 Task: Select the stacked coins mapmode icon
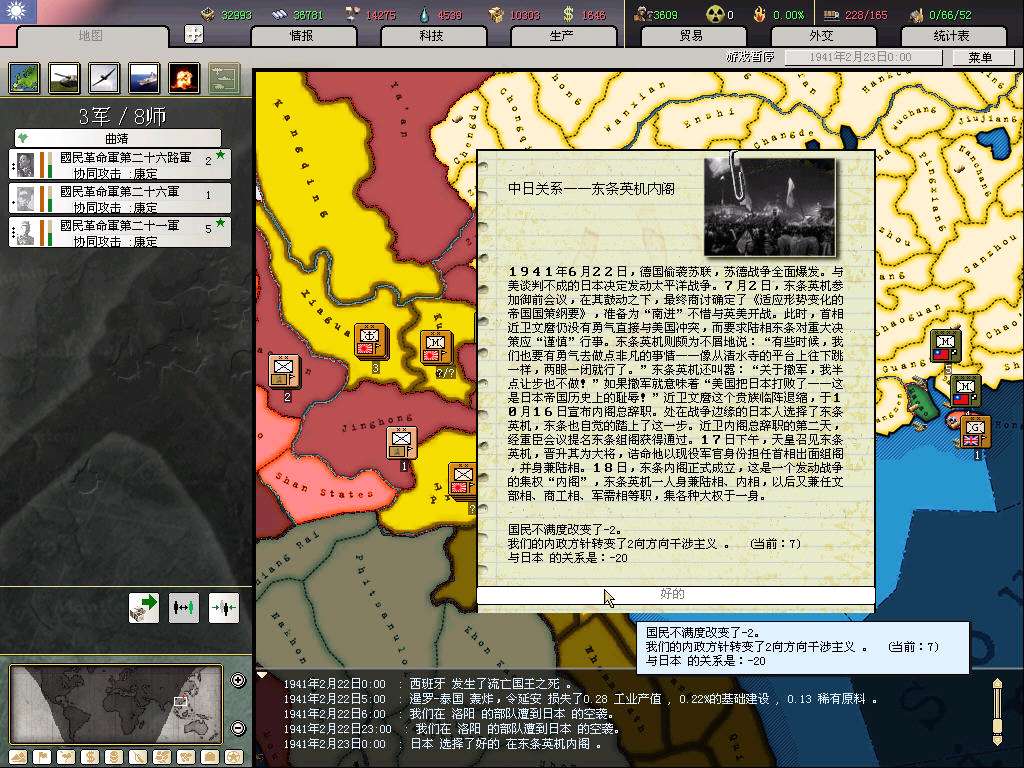point(114,758)
